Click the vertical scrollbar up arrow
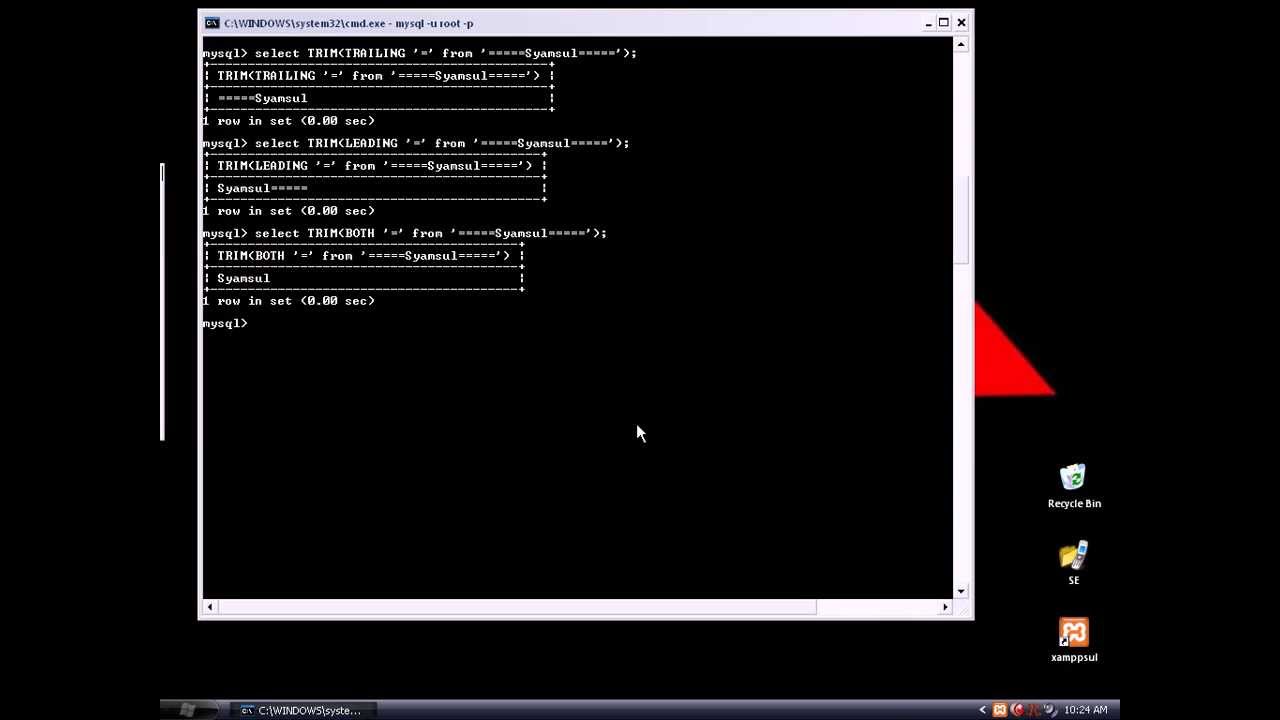 pos(961,44)
